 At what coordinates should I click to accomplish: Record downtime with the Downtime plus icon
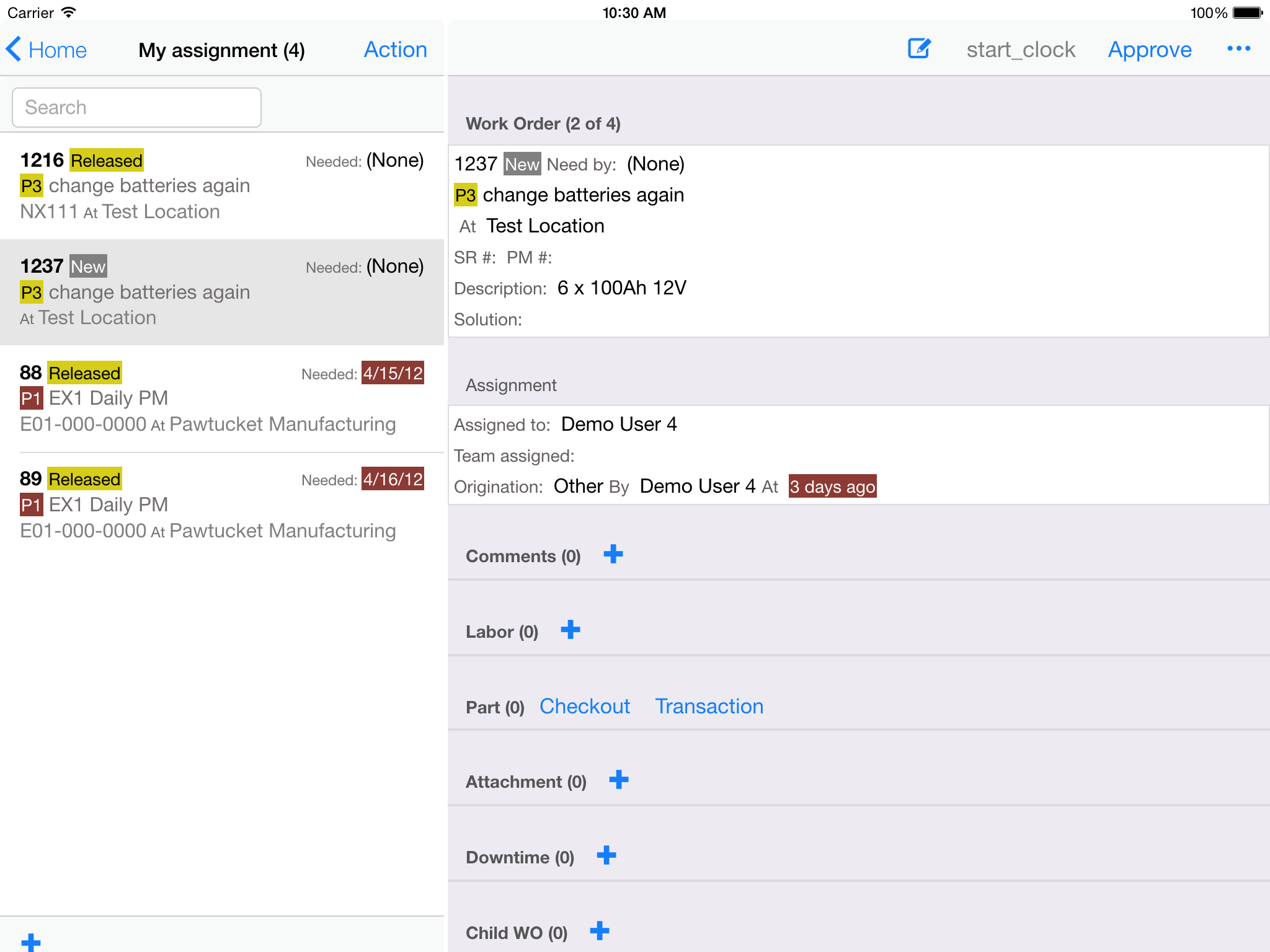[606, 855]
